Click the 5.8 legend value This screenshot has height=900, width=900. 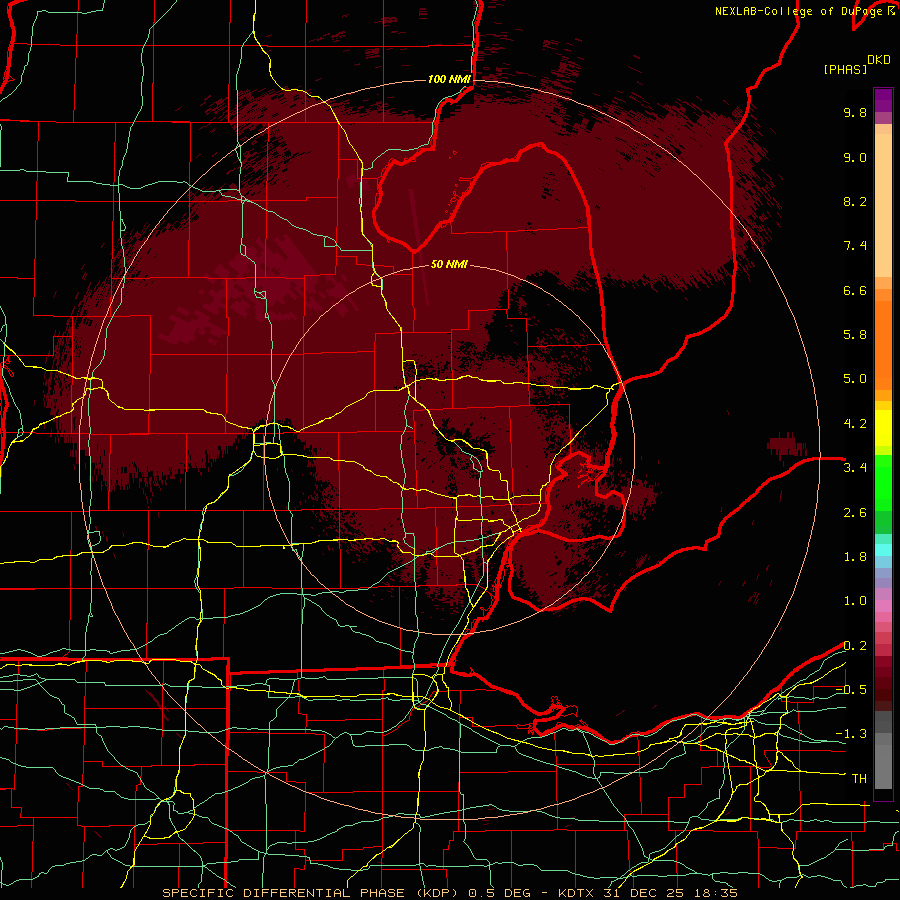point(855,335)
